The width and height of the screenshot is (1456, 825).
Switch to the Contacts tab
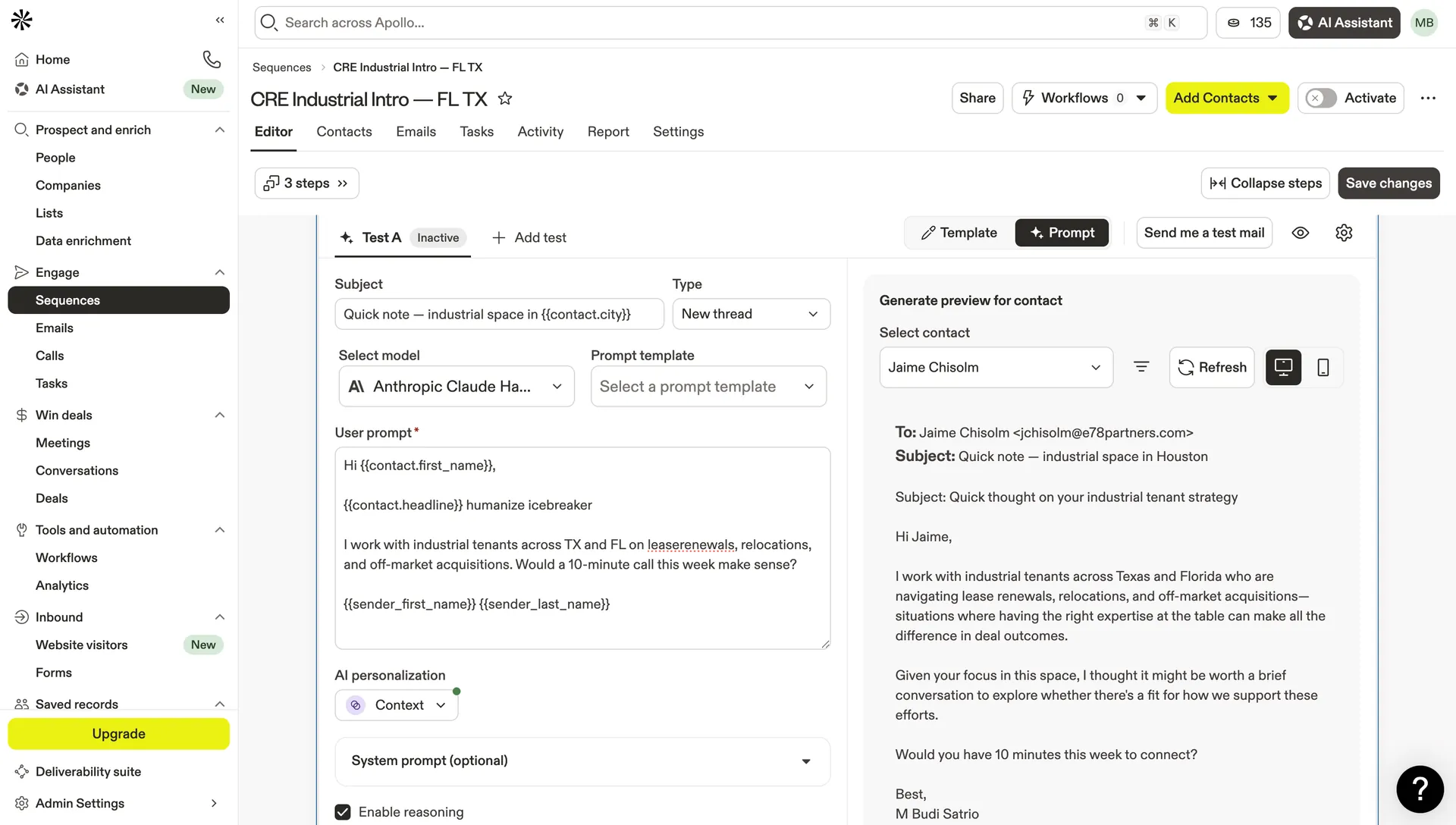344,131
